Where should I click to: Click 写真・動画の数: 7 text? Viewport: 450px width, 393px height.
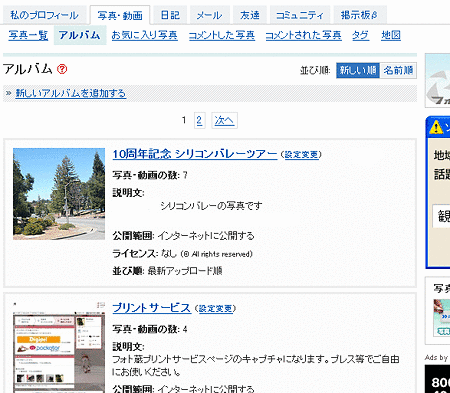point(150,175)
